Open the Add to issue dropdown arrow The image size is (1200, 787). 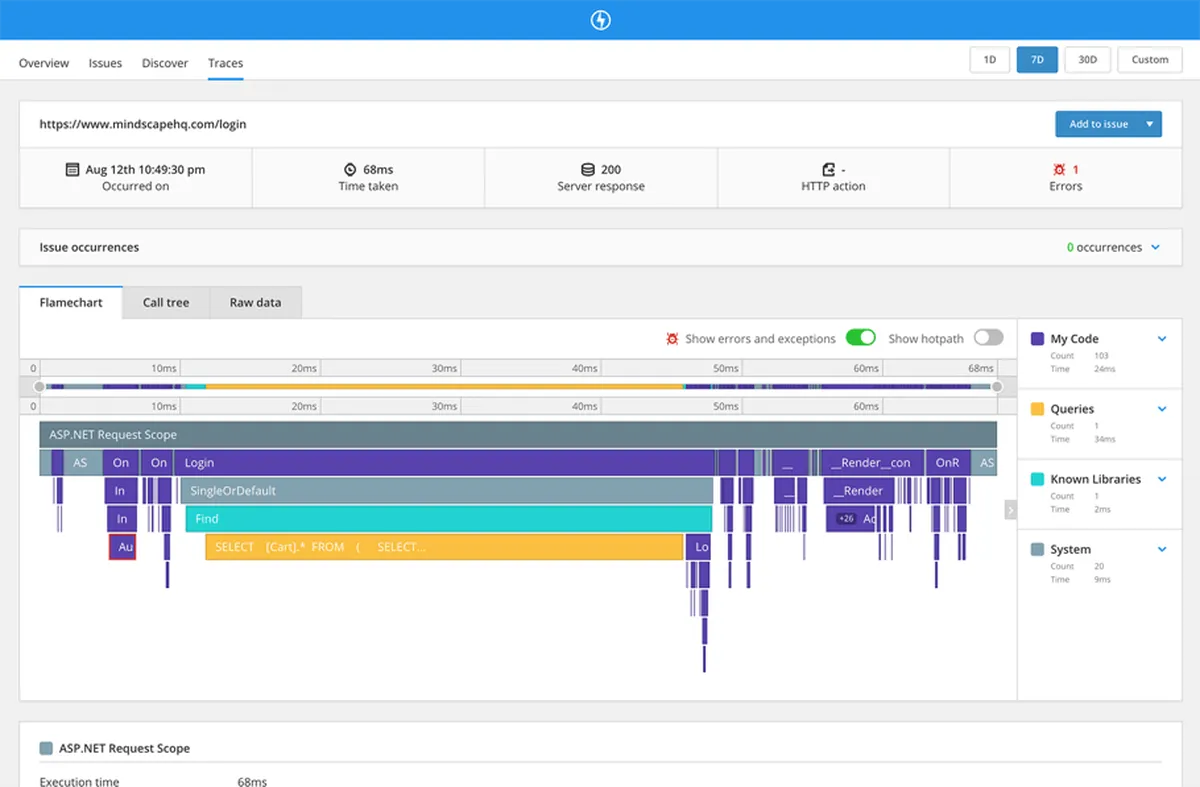1150,124
